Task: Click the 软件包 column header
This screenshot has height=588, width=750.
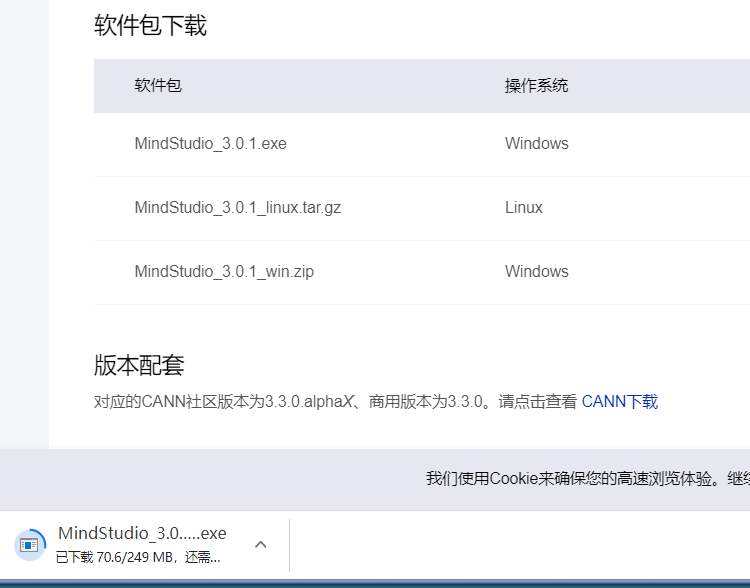Action: tap(158, 86)
